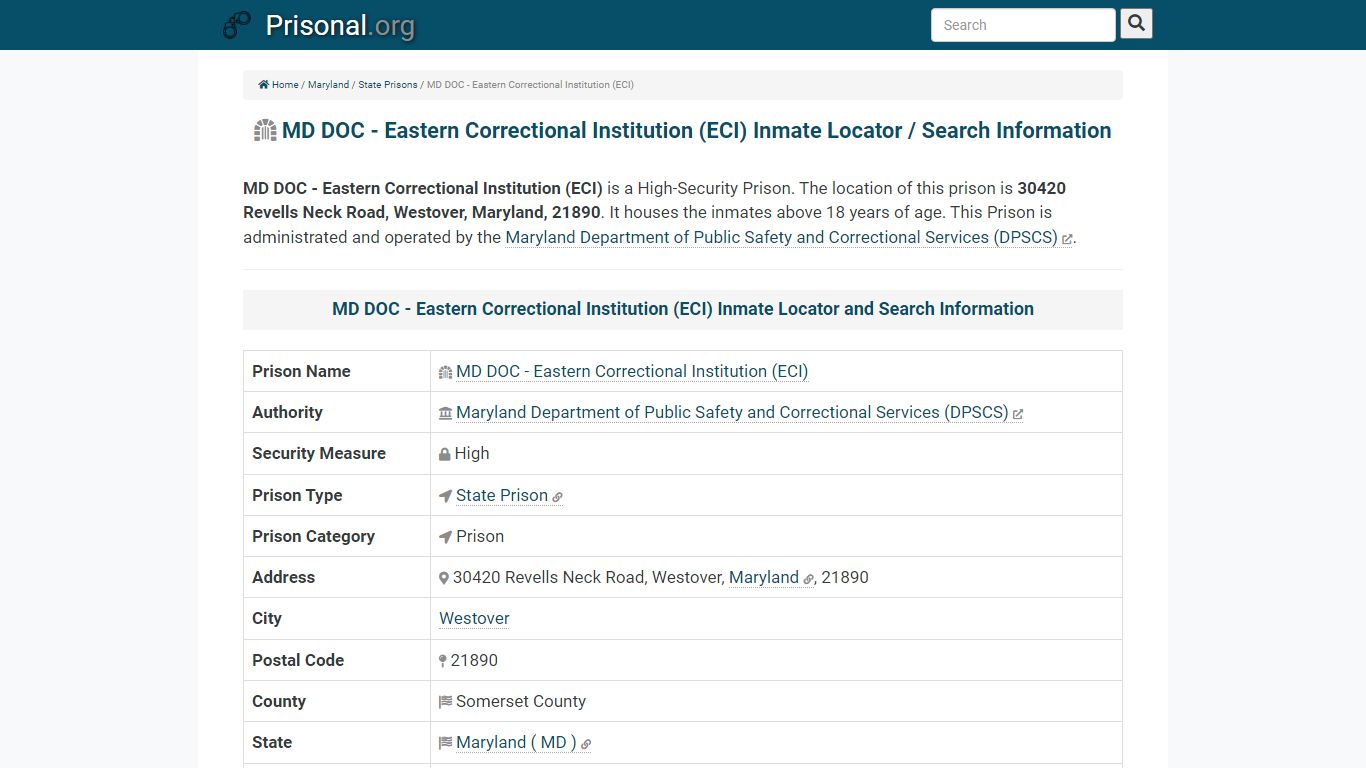Click the institution icon in the Authority row

(446, 413)
